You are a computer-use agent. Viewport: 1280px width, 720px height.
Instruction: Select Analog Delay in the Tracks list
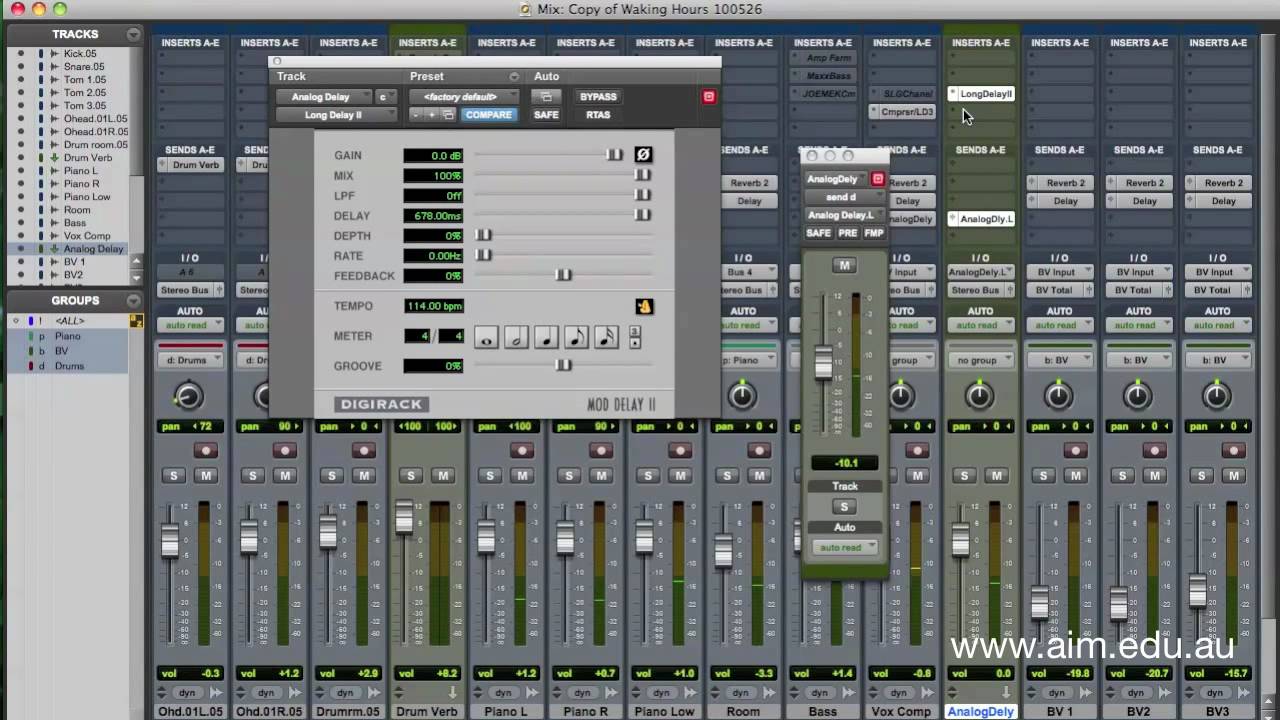coord(94,249)
